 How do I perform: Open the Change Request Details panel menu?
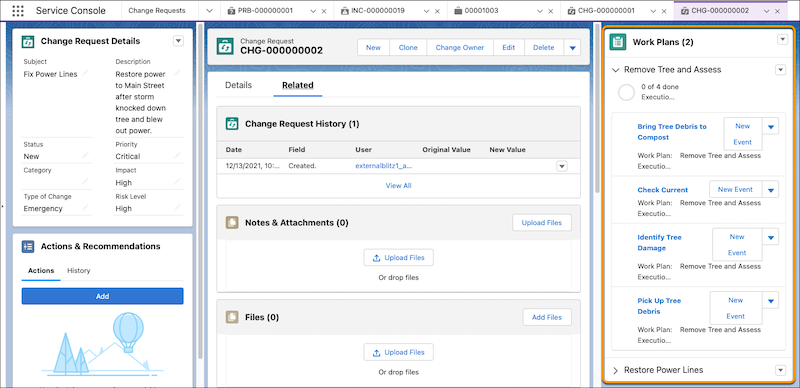tap(178, 41)
